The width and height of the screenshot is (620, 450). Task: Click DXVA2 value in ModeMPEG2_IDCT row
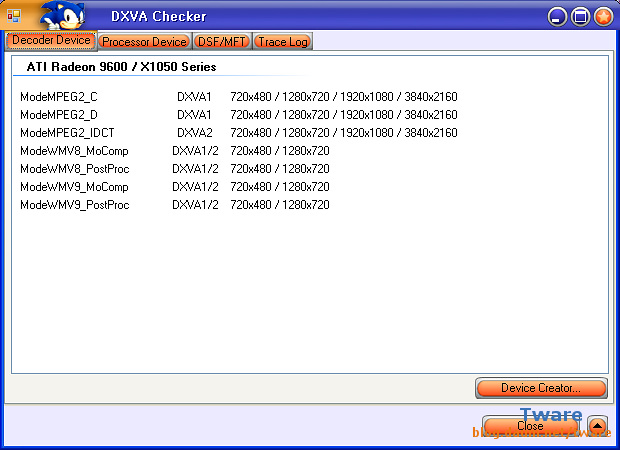[195, 133]
